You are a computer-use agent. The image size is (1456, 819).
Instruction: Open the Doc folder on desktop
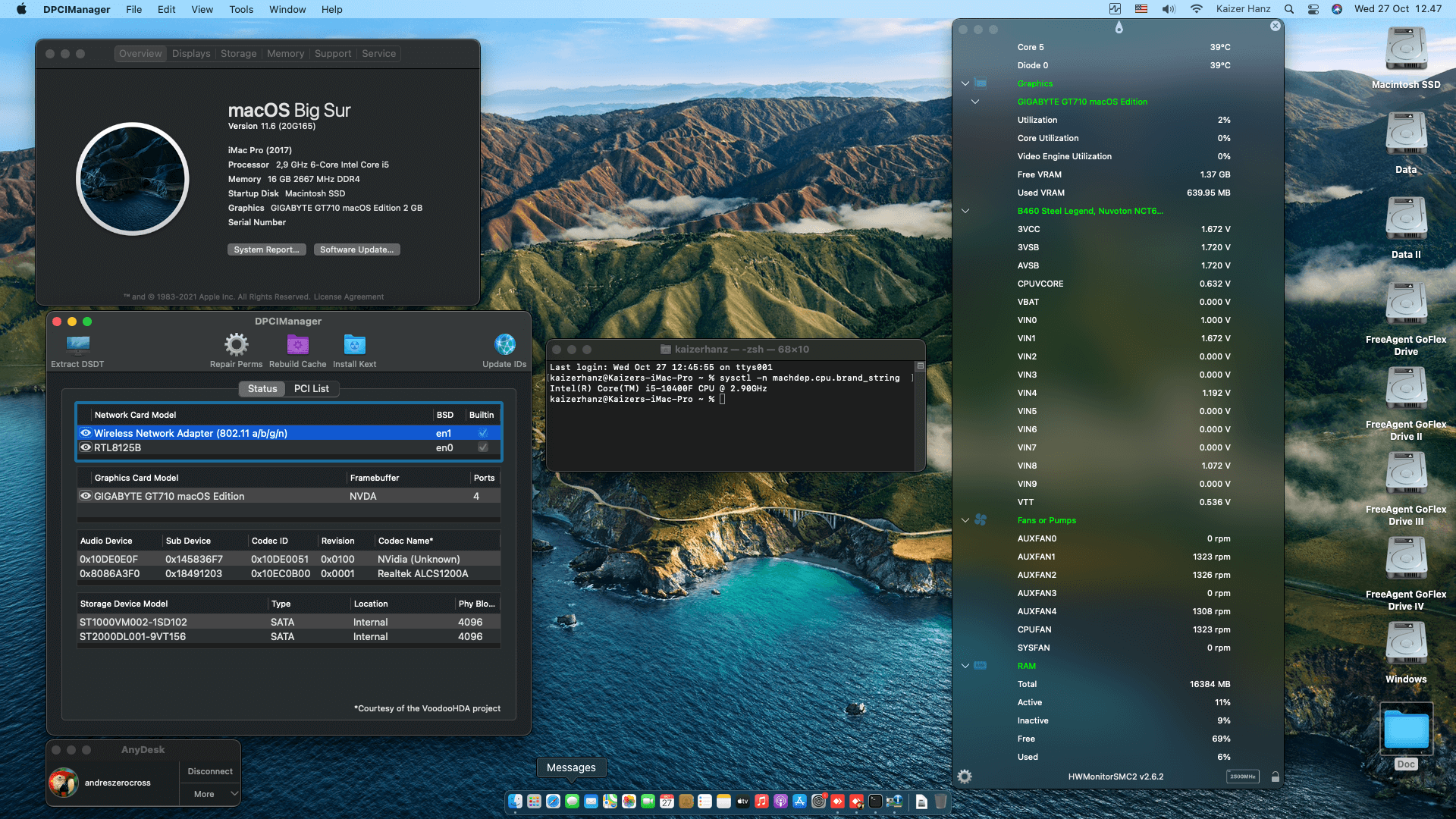[1406, 729]
